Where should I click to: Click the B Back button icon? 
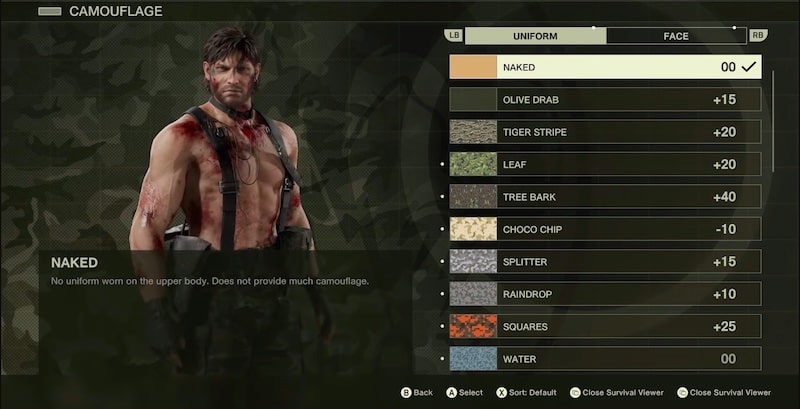click(x=406, y=393)
